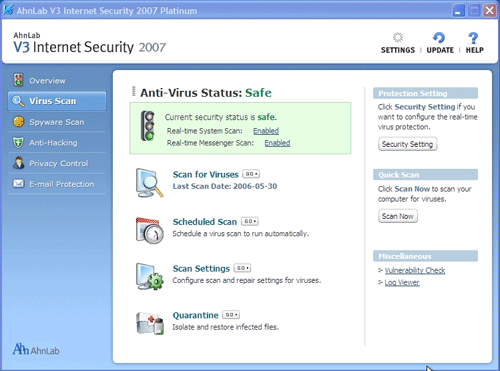Screen dimensions: 500x371
Task: Open the Spyware Scan section
Action: (x=57, y=122)
